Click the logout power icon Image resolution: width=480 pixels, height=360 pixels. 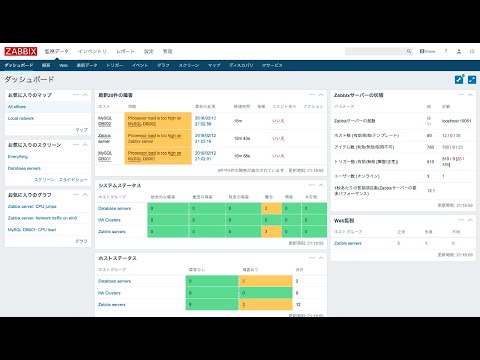click(472, 51)
